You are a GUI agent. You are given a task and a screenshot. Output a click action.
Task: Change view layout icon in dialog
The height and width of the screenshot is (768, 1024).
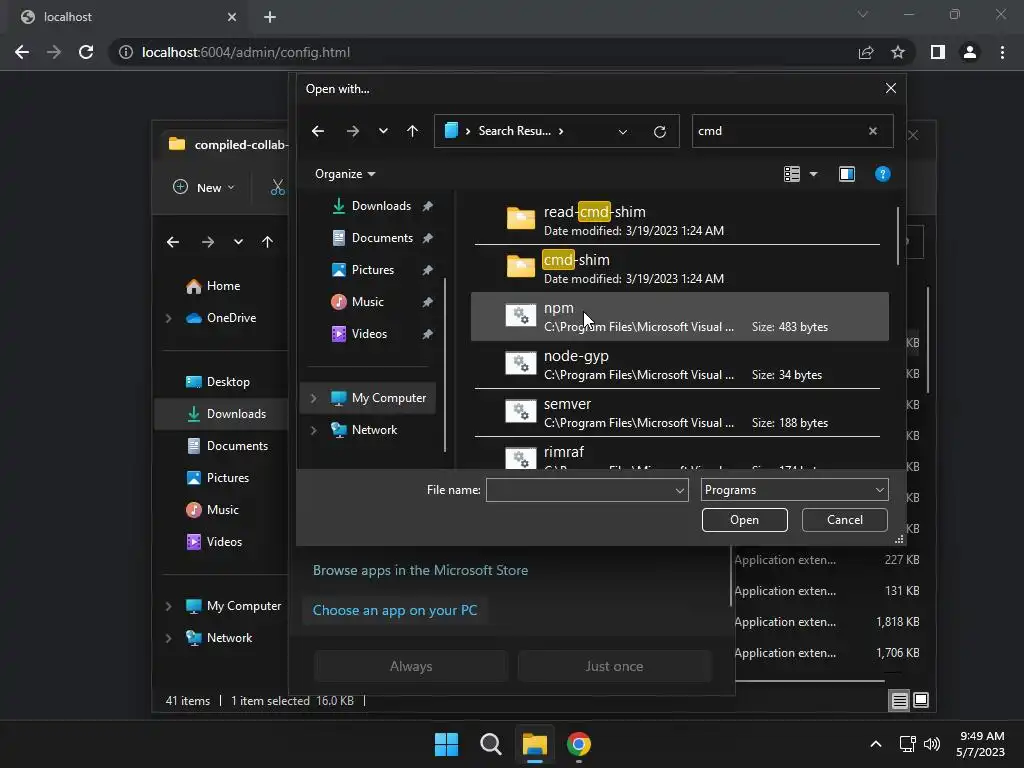tap(792, 174)
